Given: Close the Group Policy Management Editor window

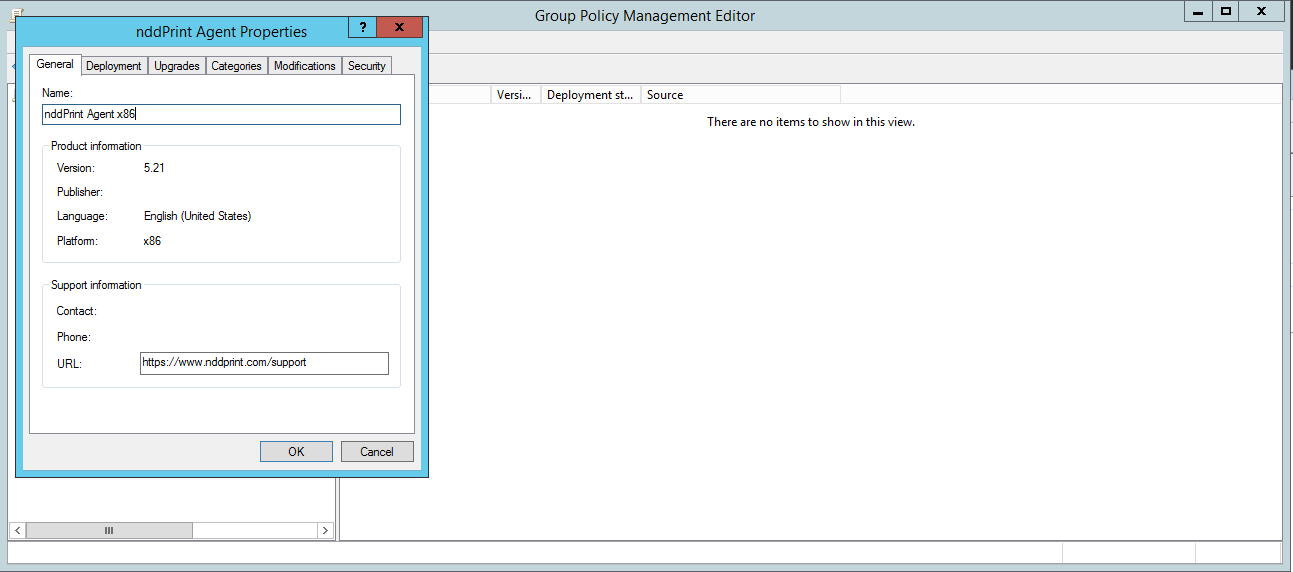Looking at the screenshot, I should [x=1264, y=11].
